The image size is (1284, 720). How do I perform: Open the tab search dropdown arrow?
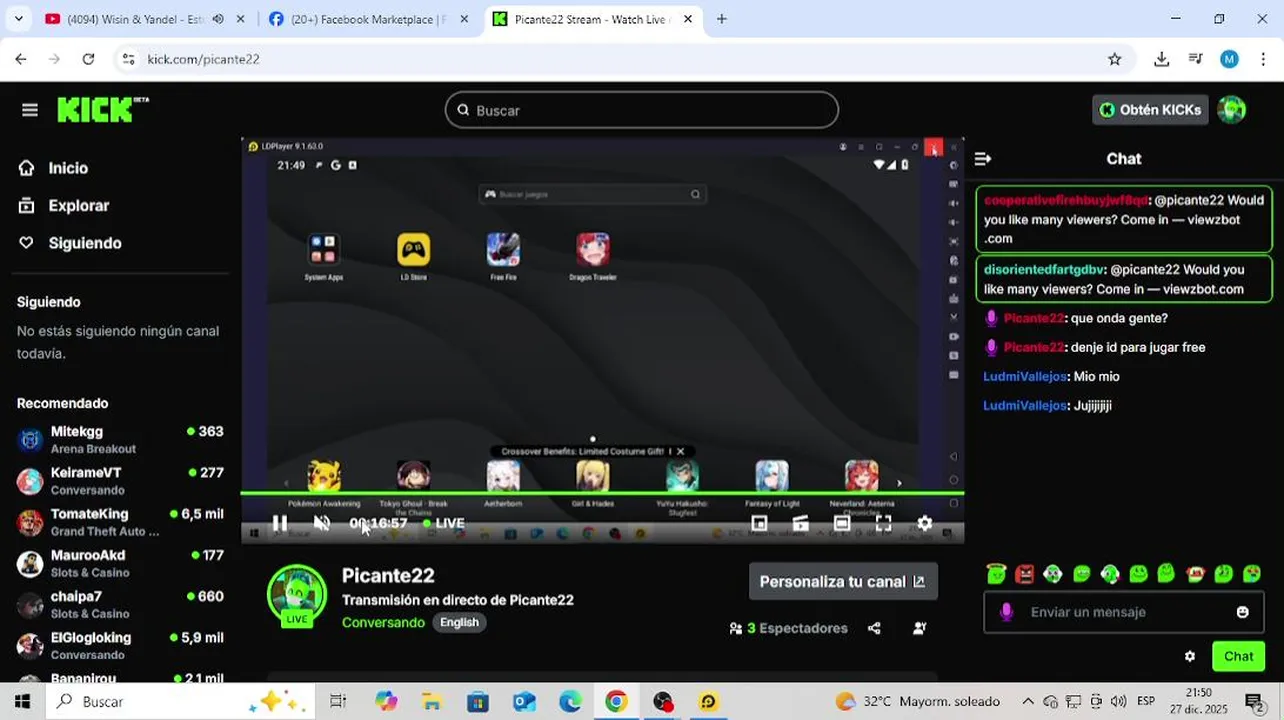pos(18,19)
